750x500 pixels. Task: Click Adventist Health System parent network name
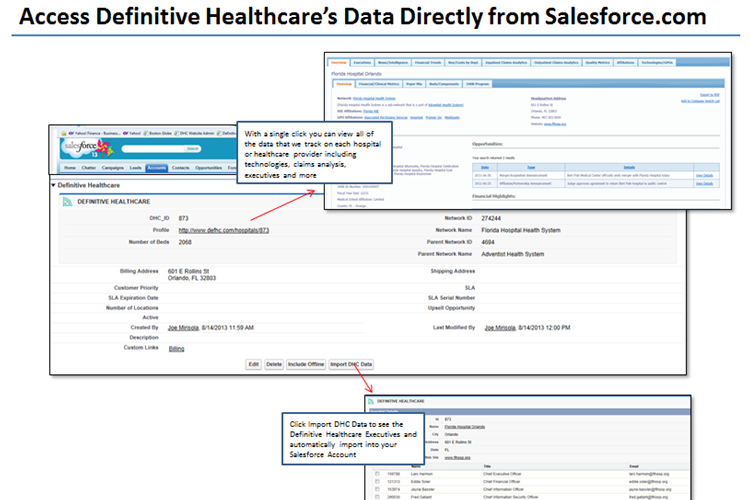pyautogui.click(x=513, y=255)
